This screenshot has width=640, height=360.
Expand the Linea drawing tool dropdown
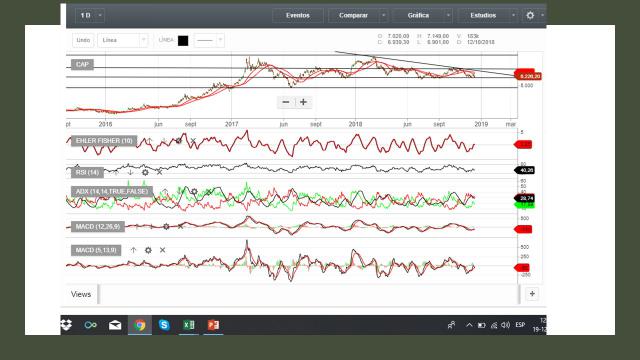(122, 40)
